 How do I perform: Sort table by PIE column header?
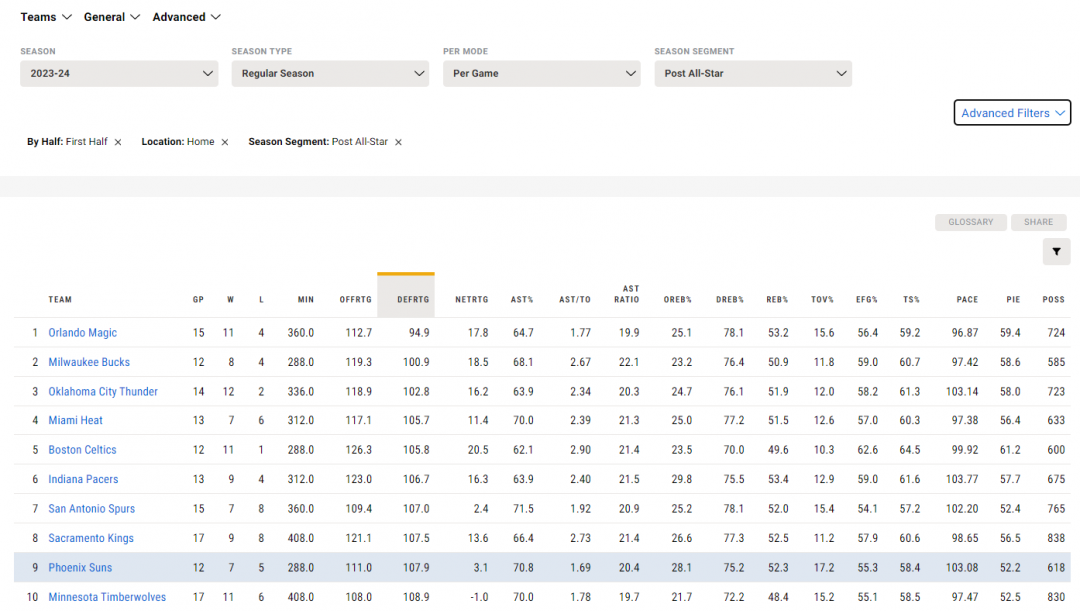pos(1013,300)
